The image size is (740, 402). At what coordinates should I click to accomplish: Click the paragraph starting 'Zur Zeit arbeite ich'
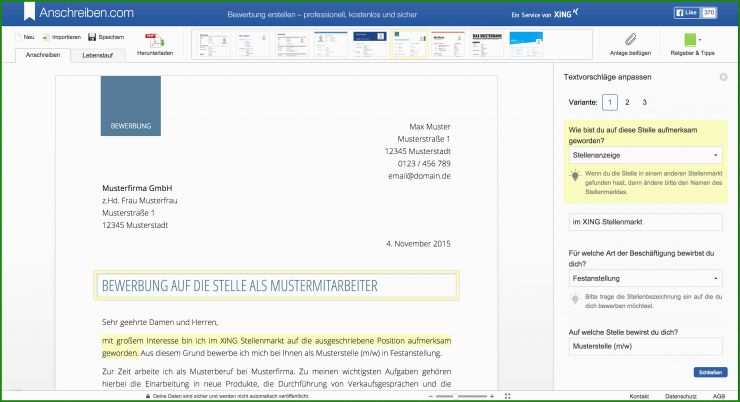point(276,377)
